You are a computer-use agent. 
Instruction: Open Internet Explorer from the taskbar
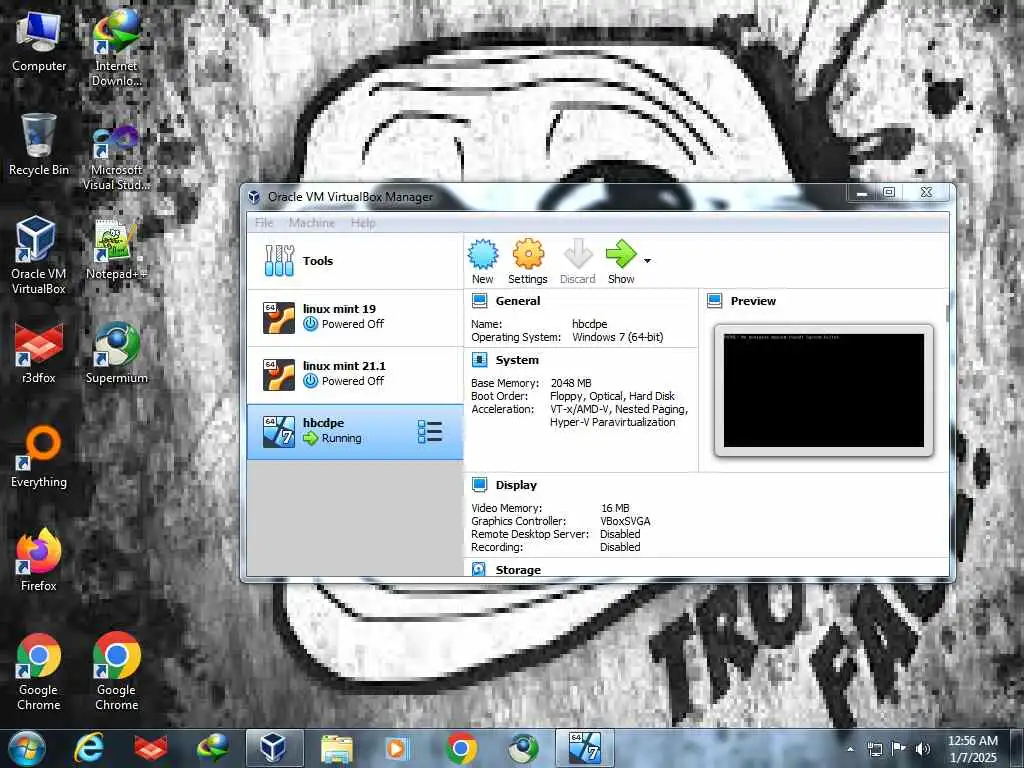[x=88, y=748]
